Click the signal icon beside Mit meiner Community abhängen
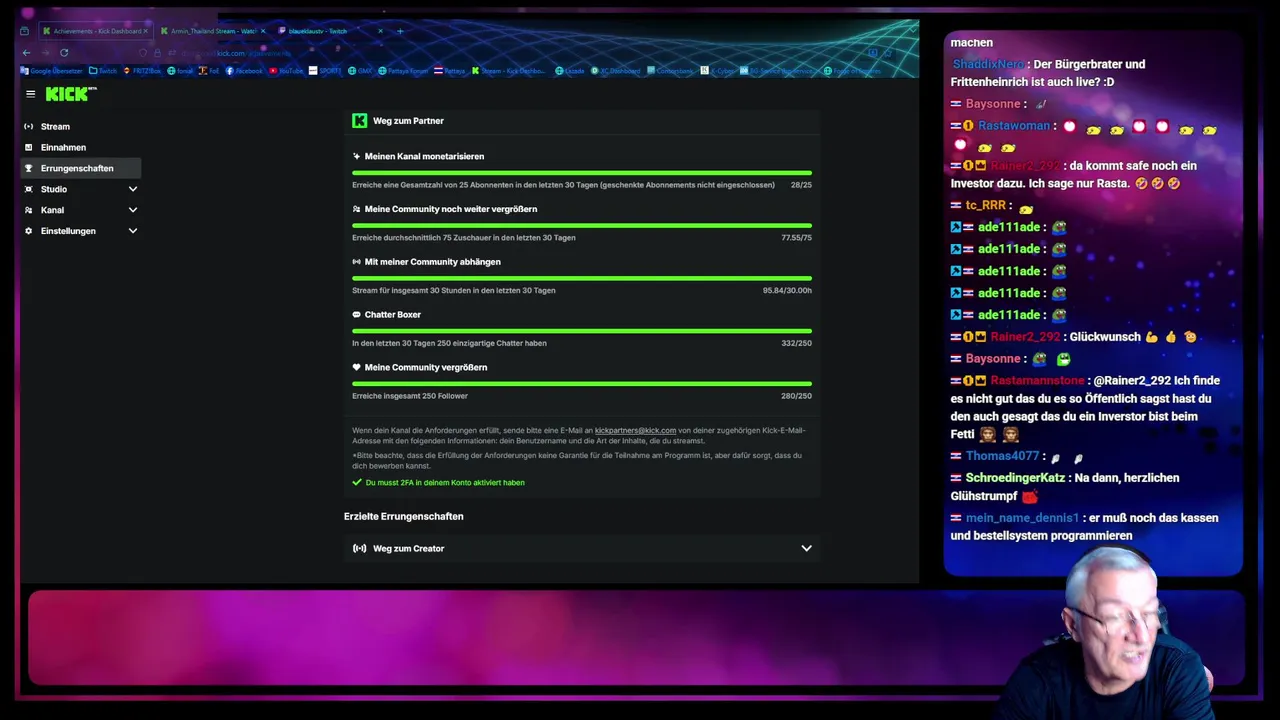1280x720 pixels. [356, 262]
